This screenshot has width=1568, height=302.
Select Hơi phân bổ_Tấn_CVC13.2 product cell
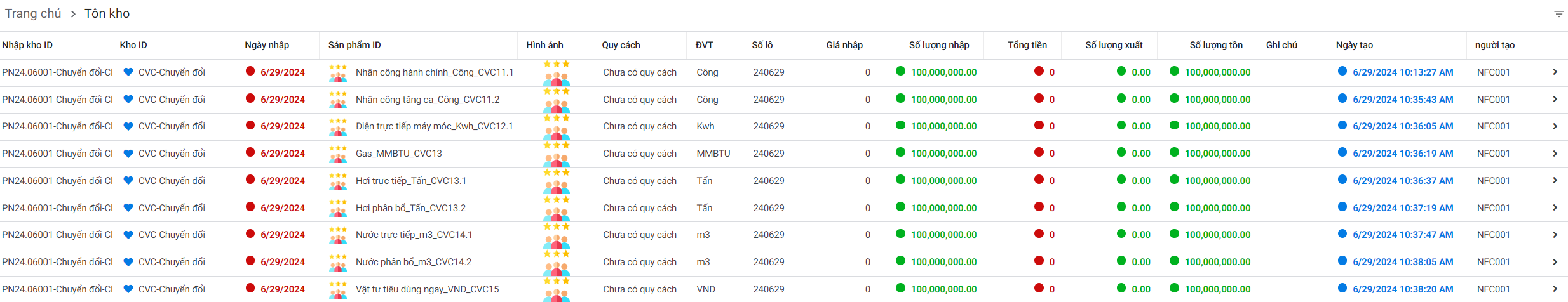coord(410,208)
